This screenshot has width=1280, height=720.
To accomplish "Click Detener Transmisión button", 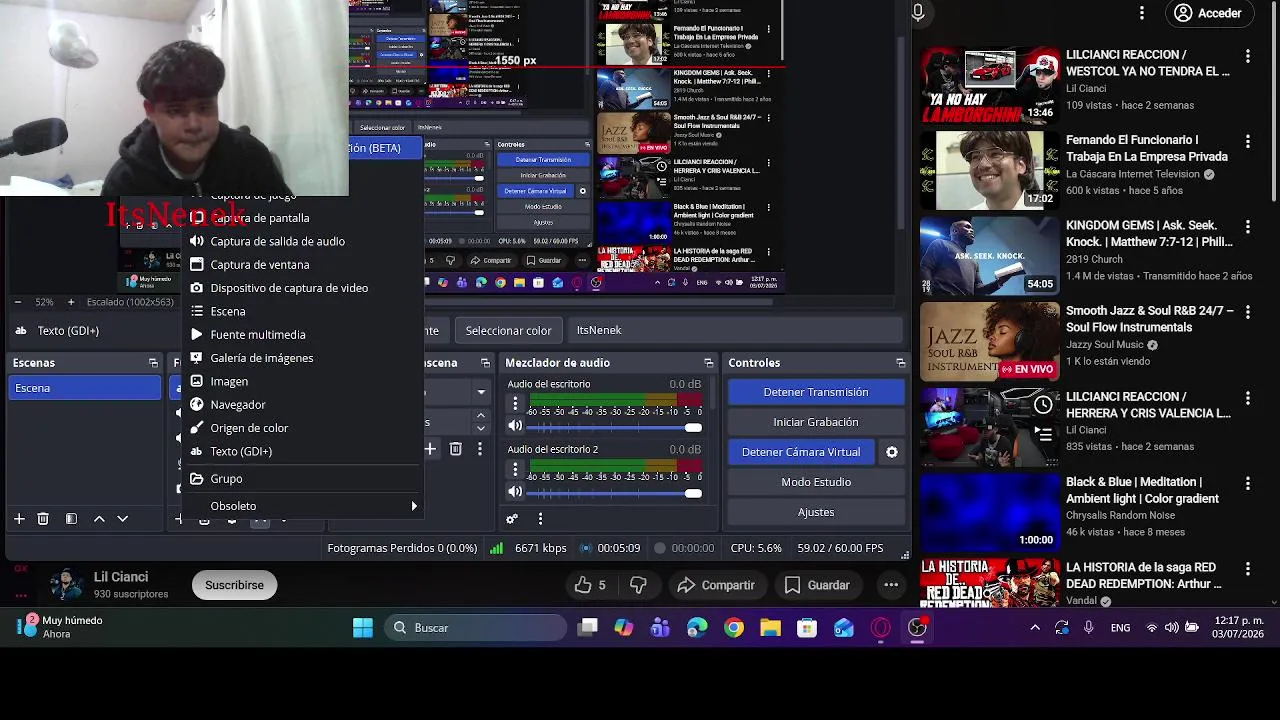I will (x=816, y=392).
